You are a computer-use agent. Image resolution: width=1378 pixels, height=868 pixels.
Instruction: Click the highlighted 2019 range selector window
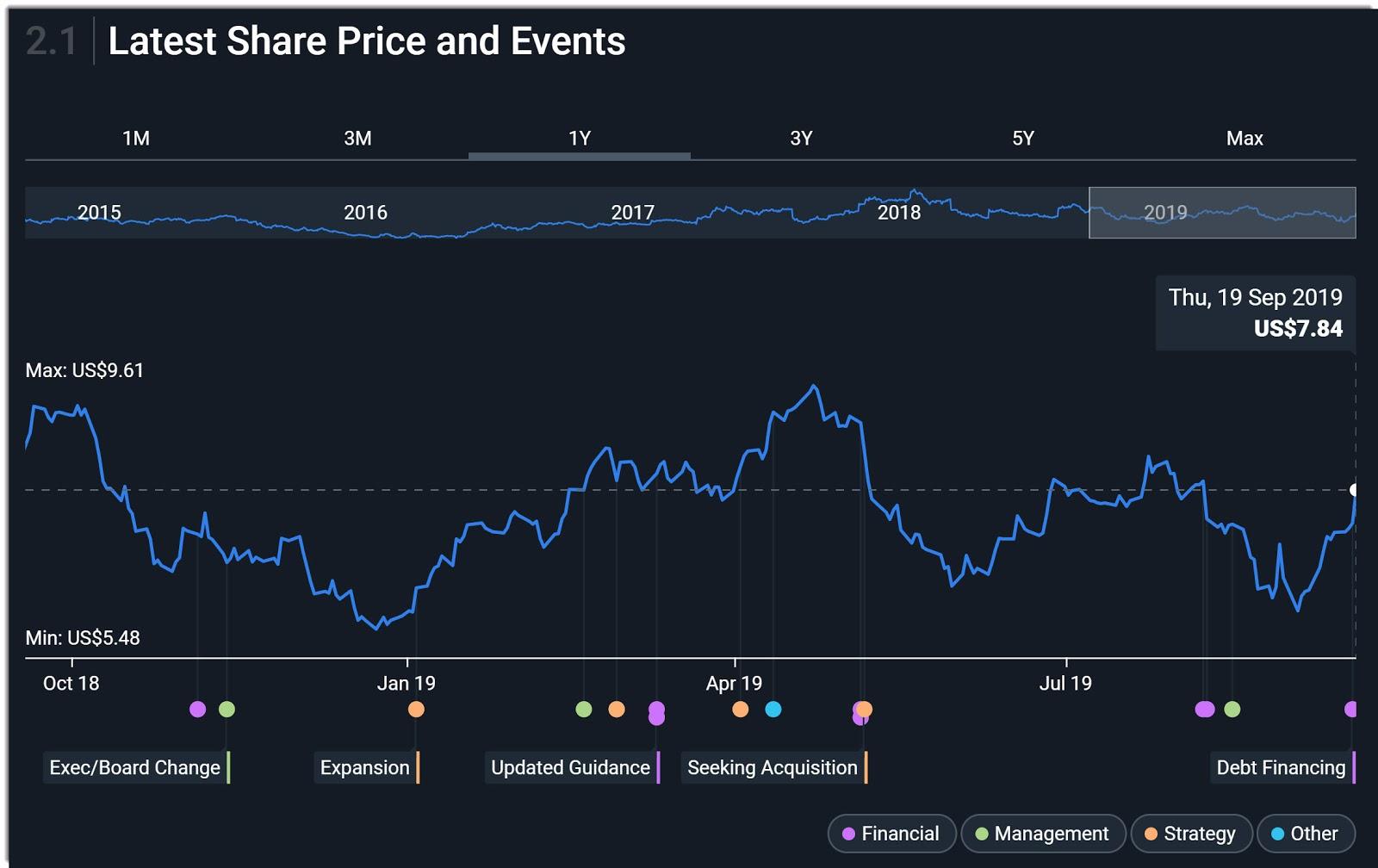[1221, 213]
